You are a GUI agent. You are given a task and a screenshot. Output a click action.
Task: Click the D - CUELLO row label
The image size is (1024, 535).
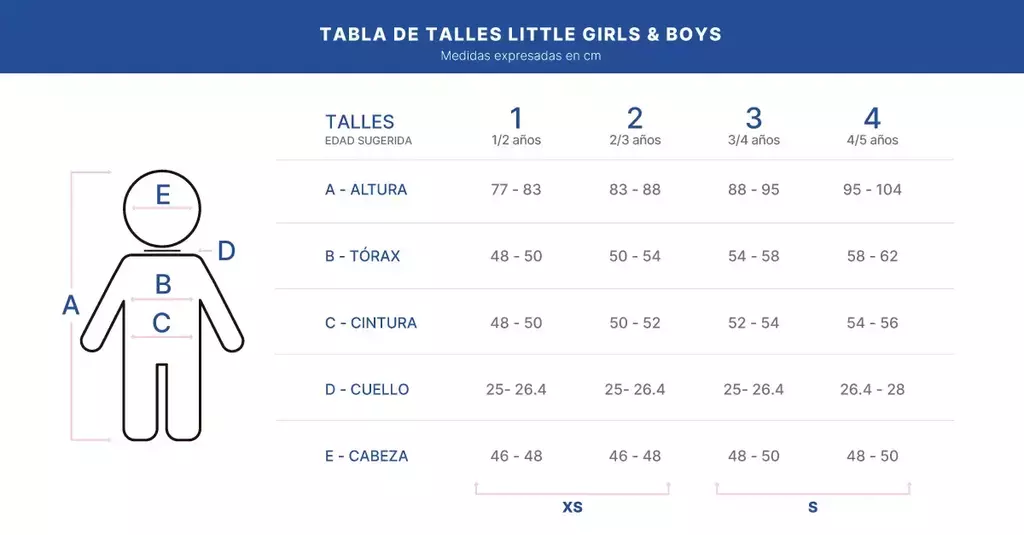coord(367,389)
